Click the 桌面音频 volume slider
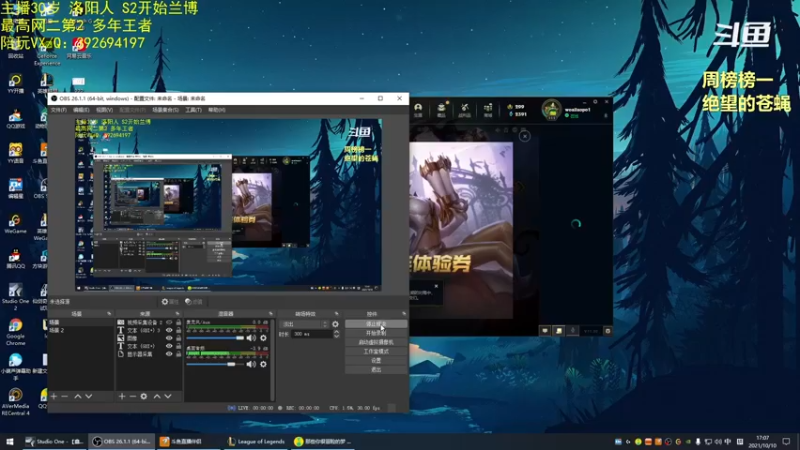 (215, 364)
